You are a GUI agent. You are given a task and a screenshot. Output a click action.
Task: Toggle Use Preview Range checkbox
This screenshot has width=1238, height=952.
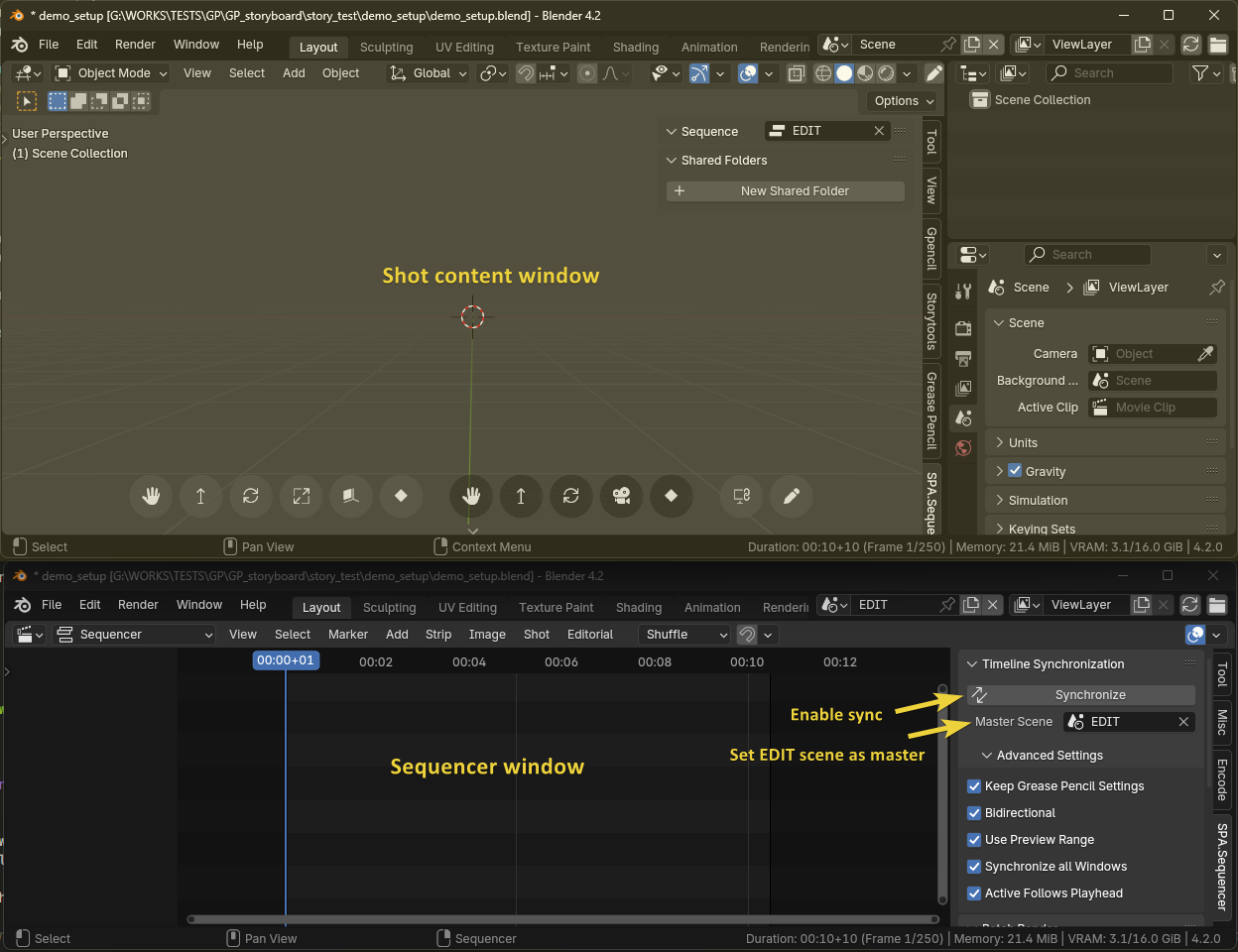974,840
